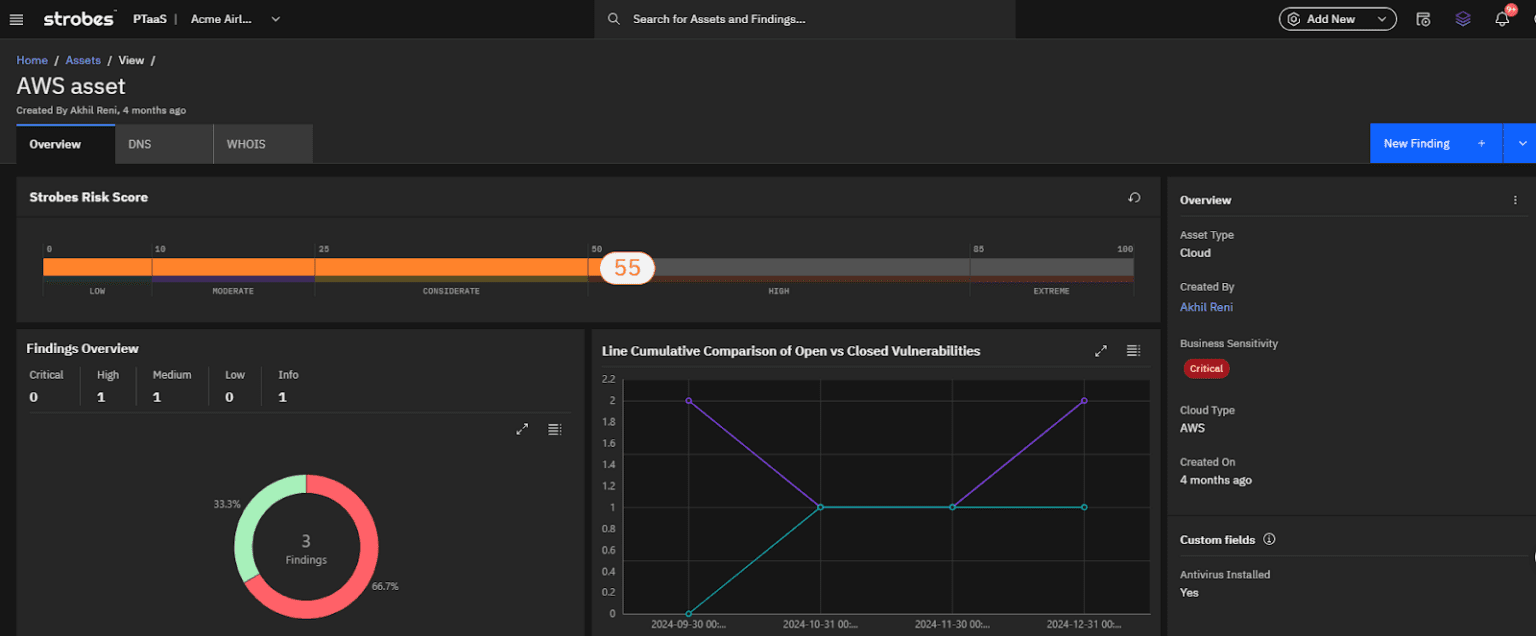
Task: Expand the vulnerabilities line chart to fullscreen
Action: 1100,351
